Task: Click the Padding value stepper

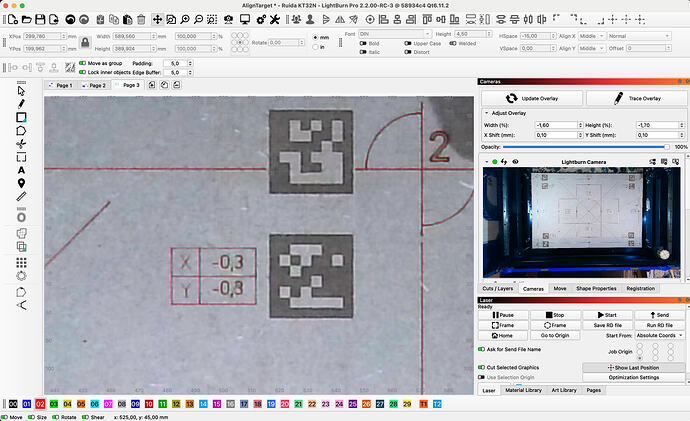Action: [190, 63]
